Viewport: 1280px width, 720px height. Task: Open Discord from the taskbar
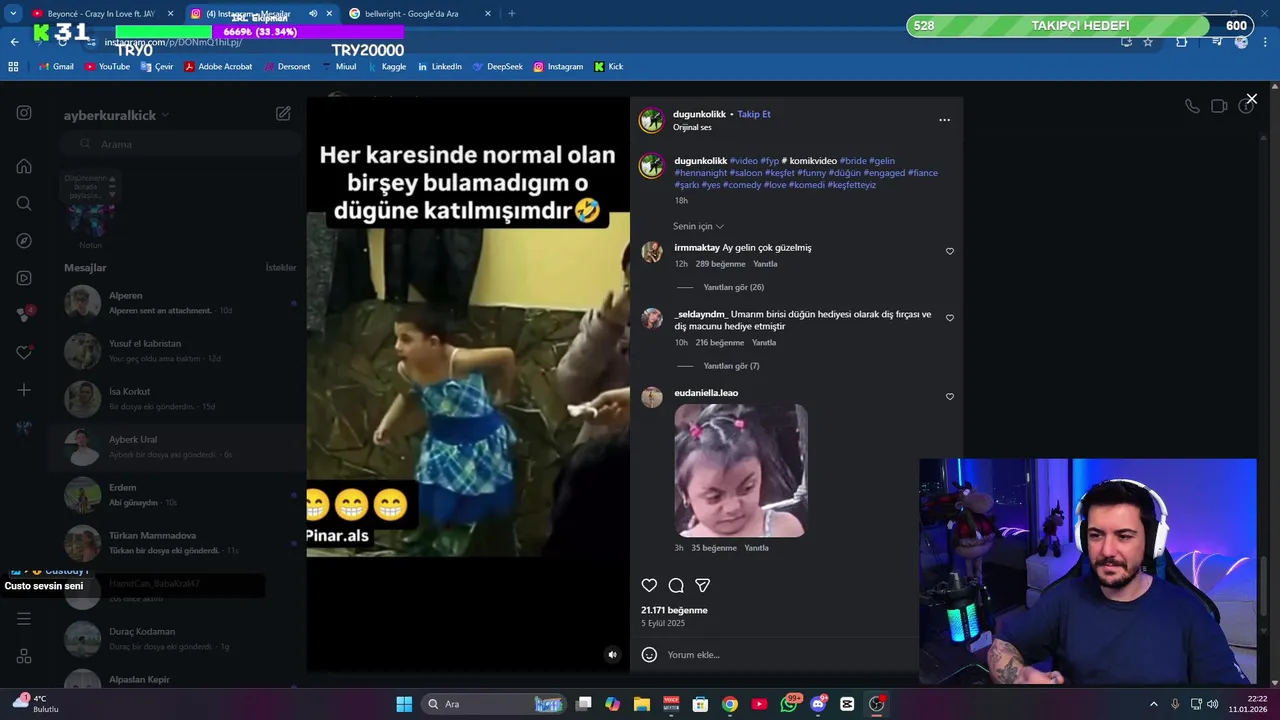[819, 704]
